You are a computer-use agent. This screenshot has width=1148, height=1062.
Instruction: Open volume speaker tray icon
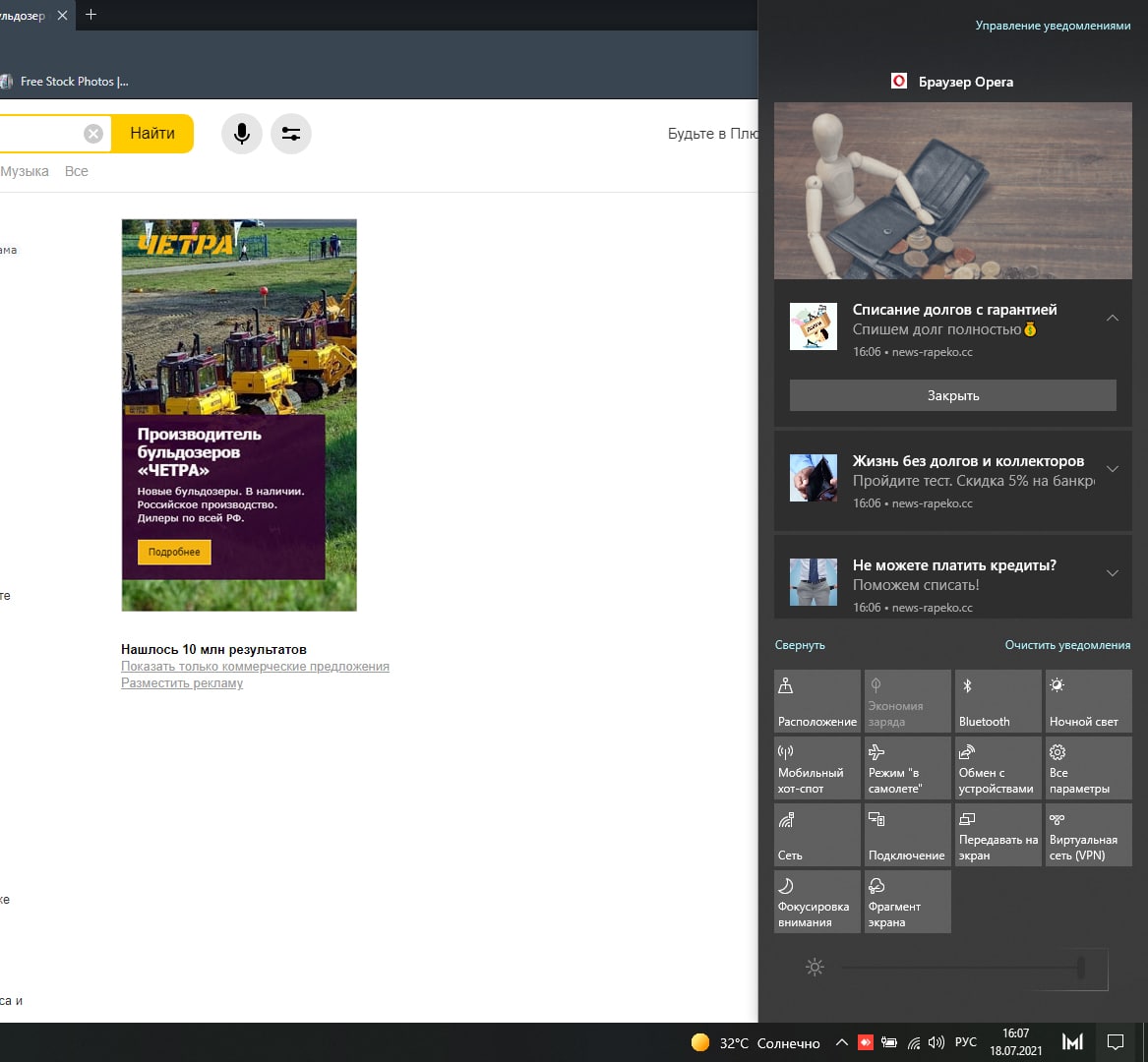point(937,1042)
